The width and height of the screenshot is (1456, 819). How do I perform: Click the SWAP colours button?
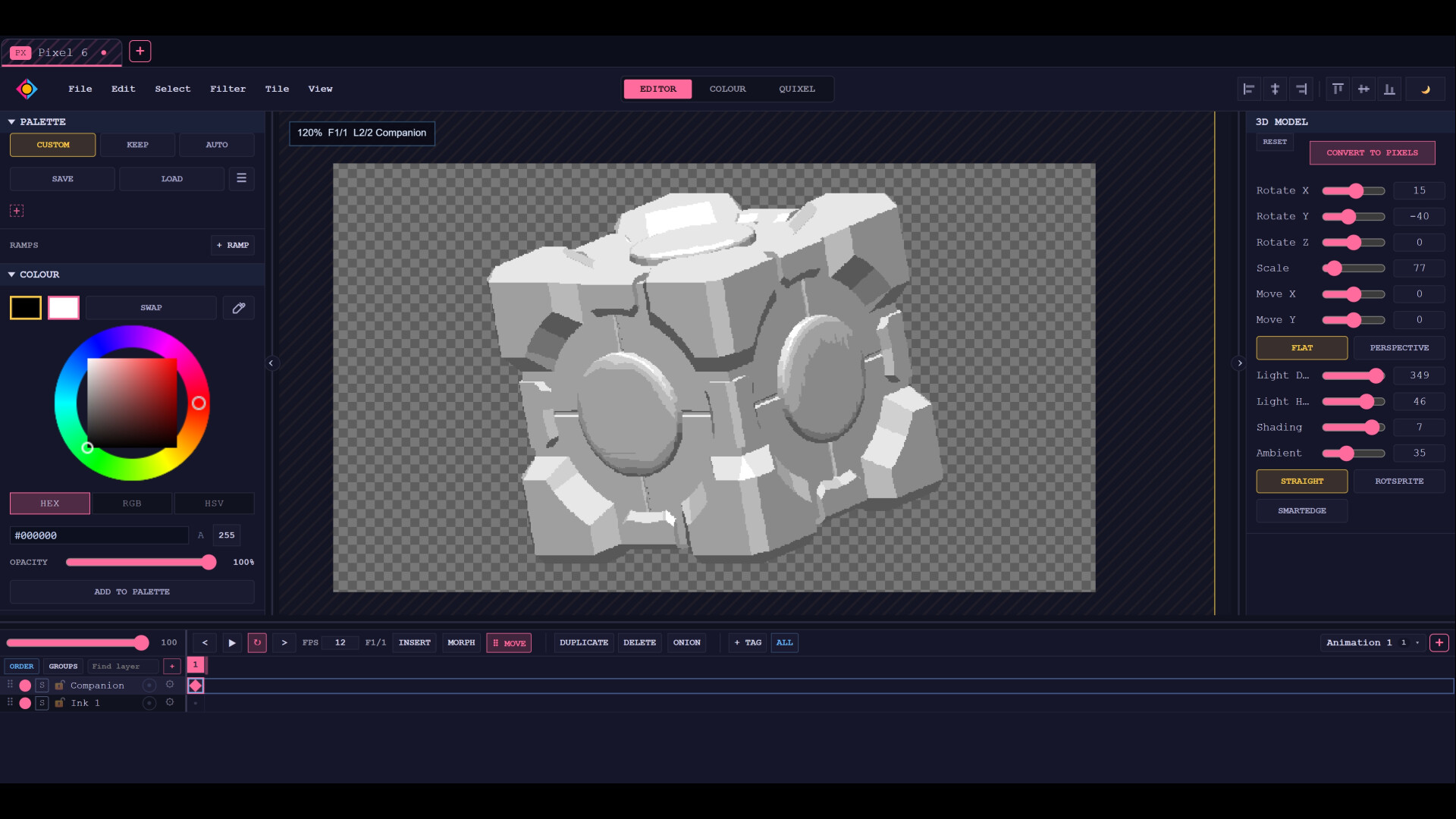(x=151, y=308)
